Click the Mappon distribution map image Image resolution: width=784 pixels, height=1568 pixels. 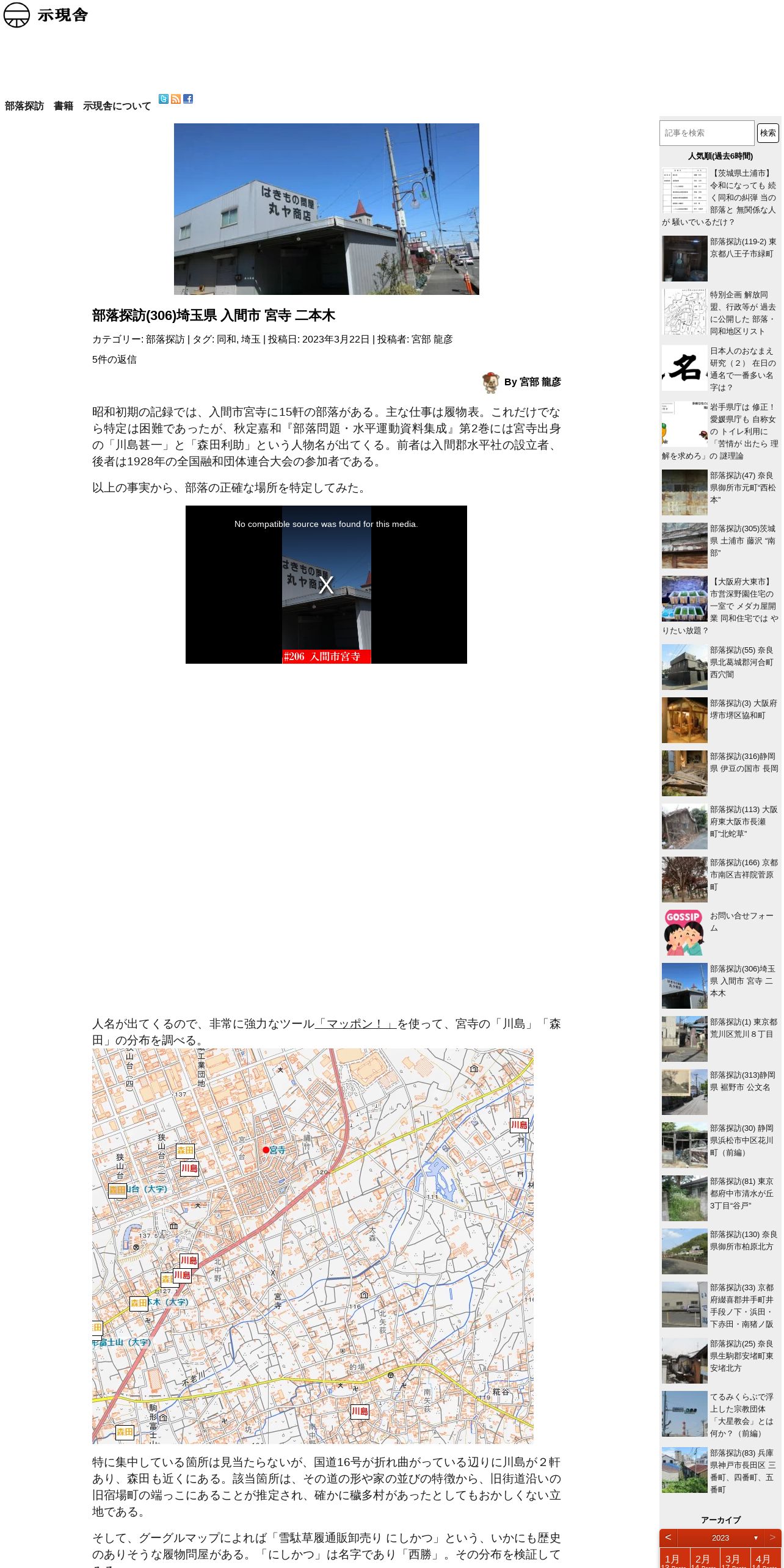coord(313,1246)
